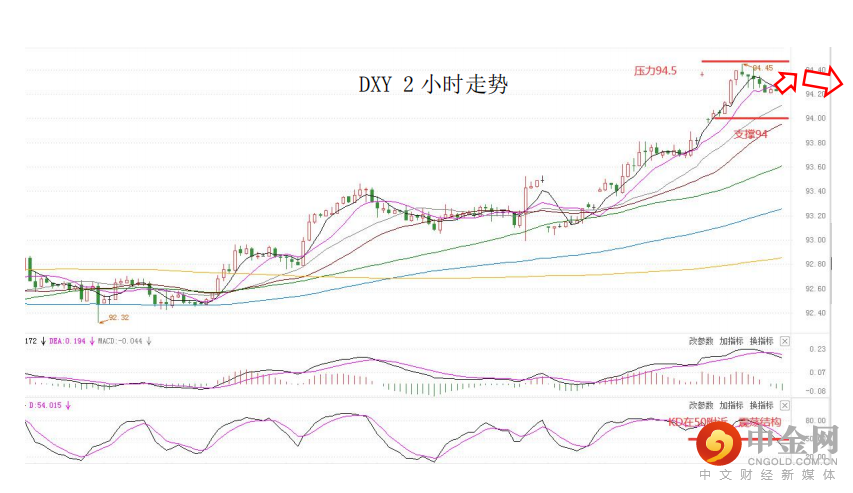Click the 92.40 price axis label

click(815, 313)
